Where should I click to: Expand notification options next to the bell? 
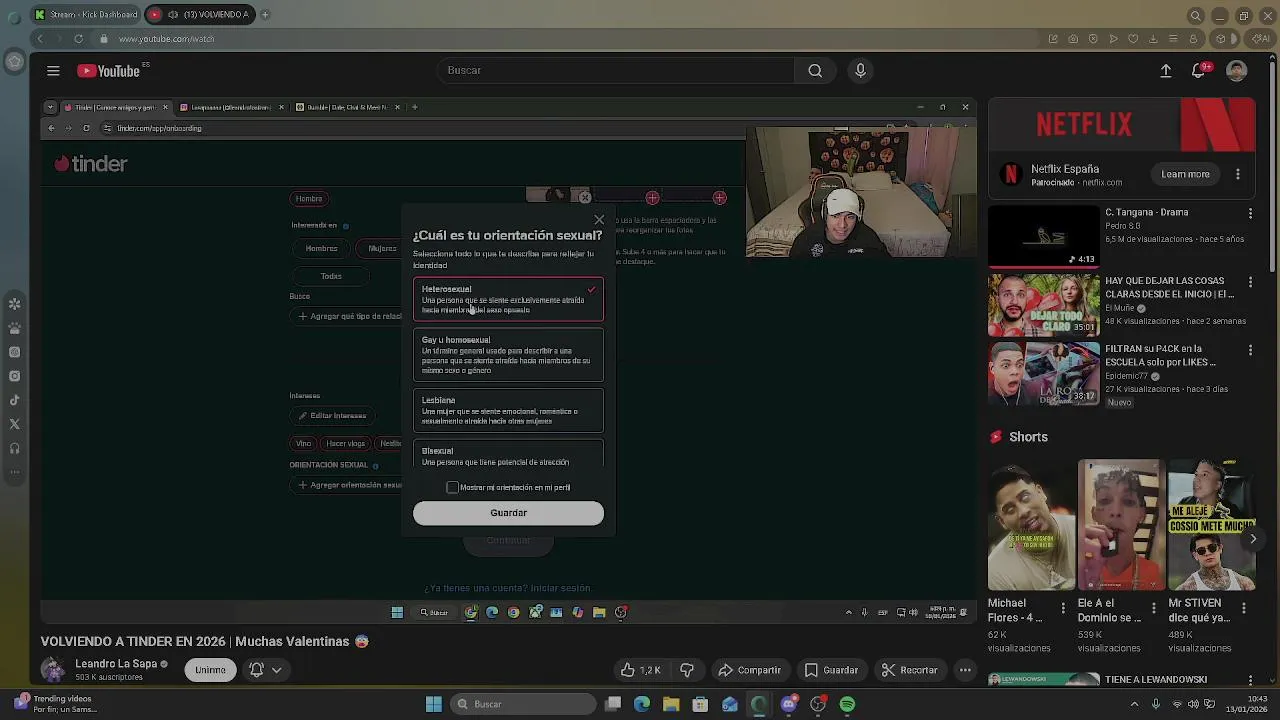[277, 670]
